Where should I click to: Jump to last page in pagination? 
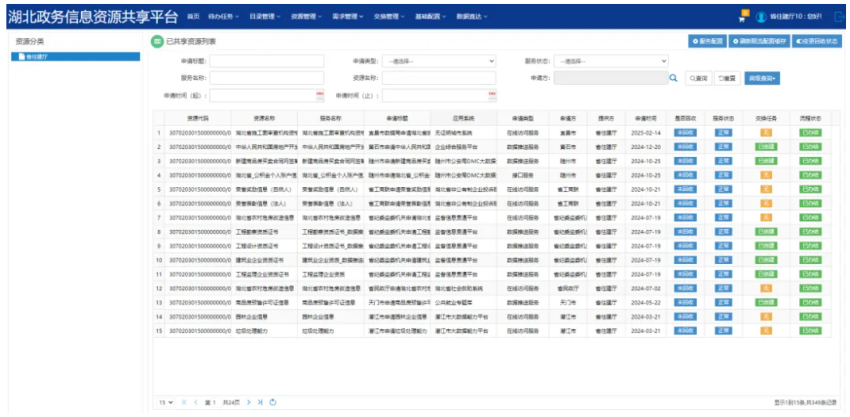(x=260, y=402)
